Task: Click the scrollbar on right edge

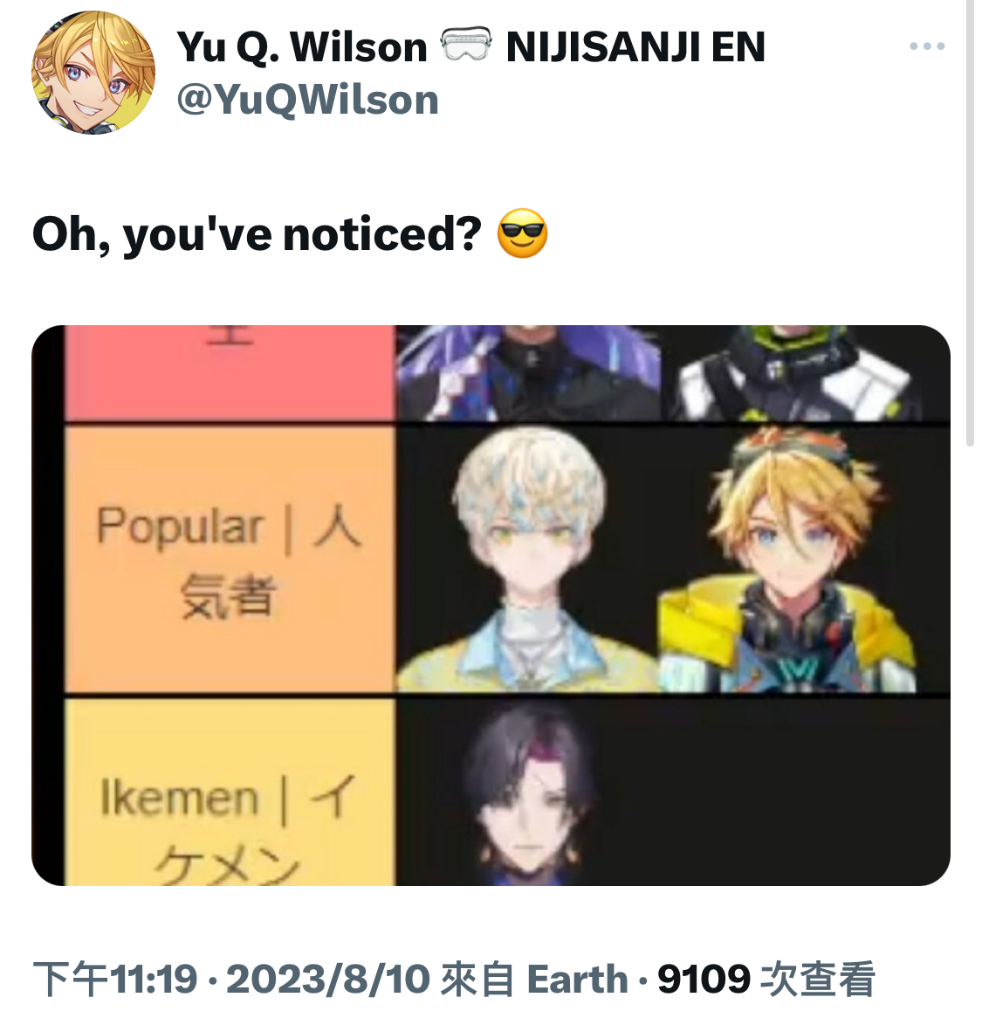Action: pyautogui.click(x=970, y=222)
